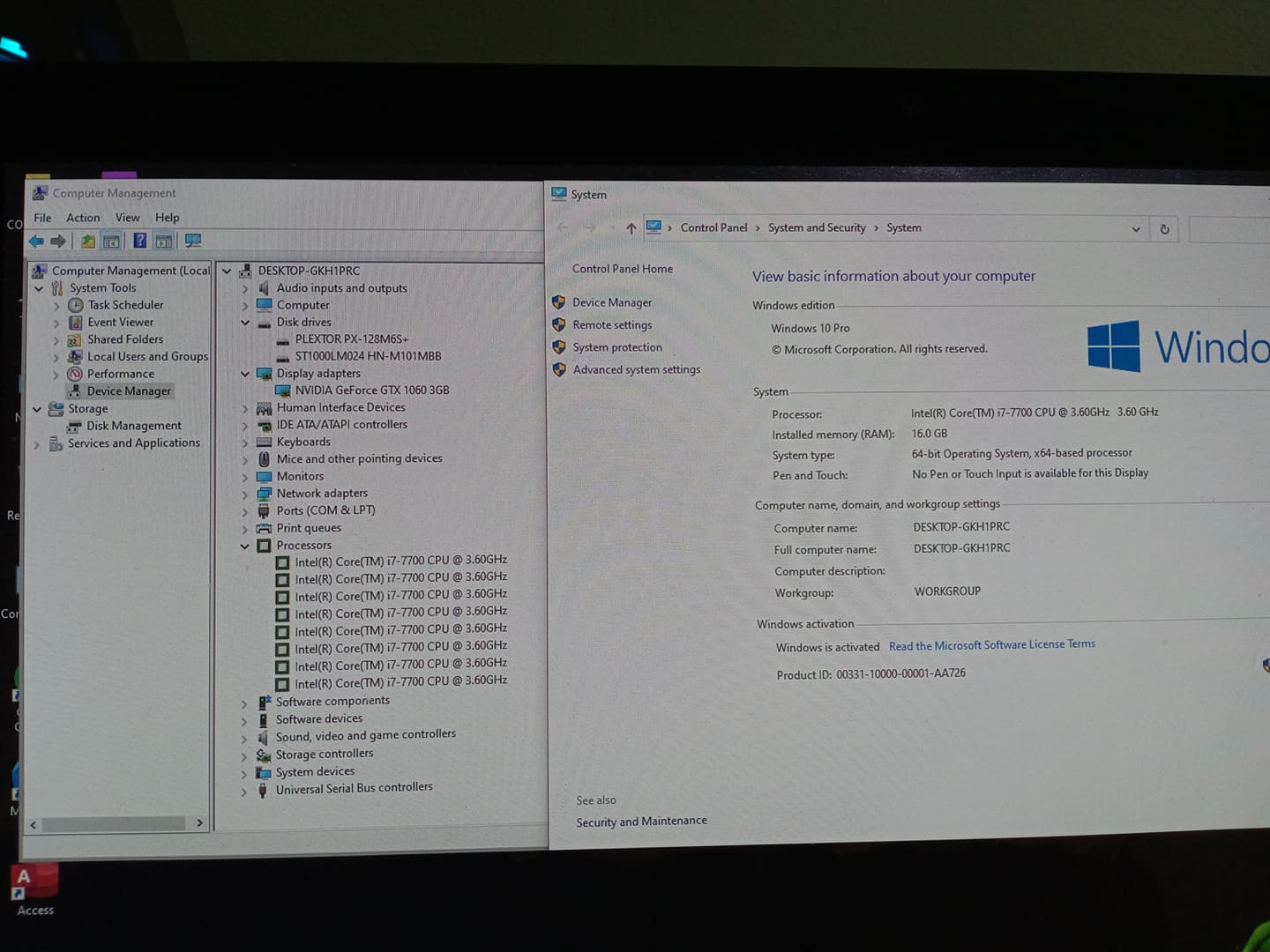Click the Up One Level folder icon
Viewport: 1270px width, 952px height.
tap(87, 241)
